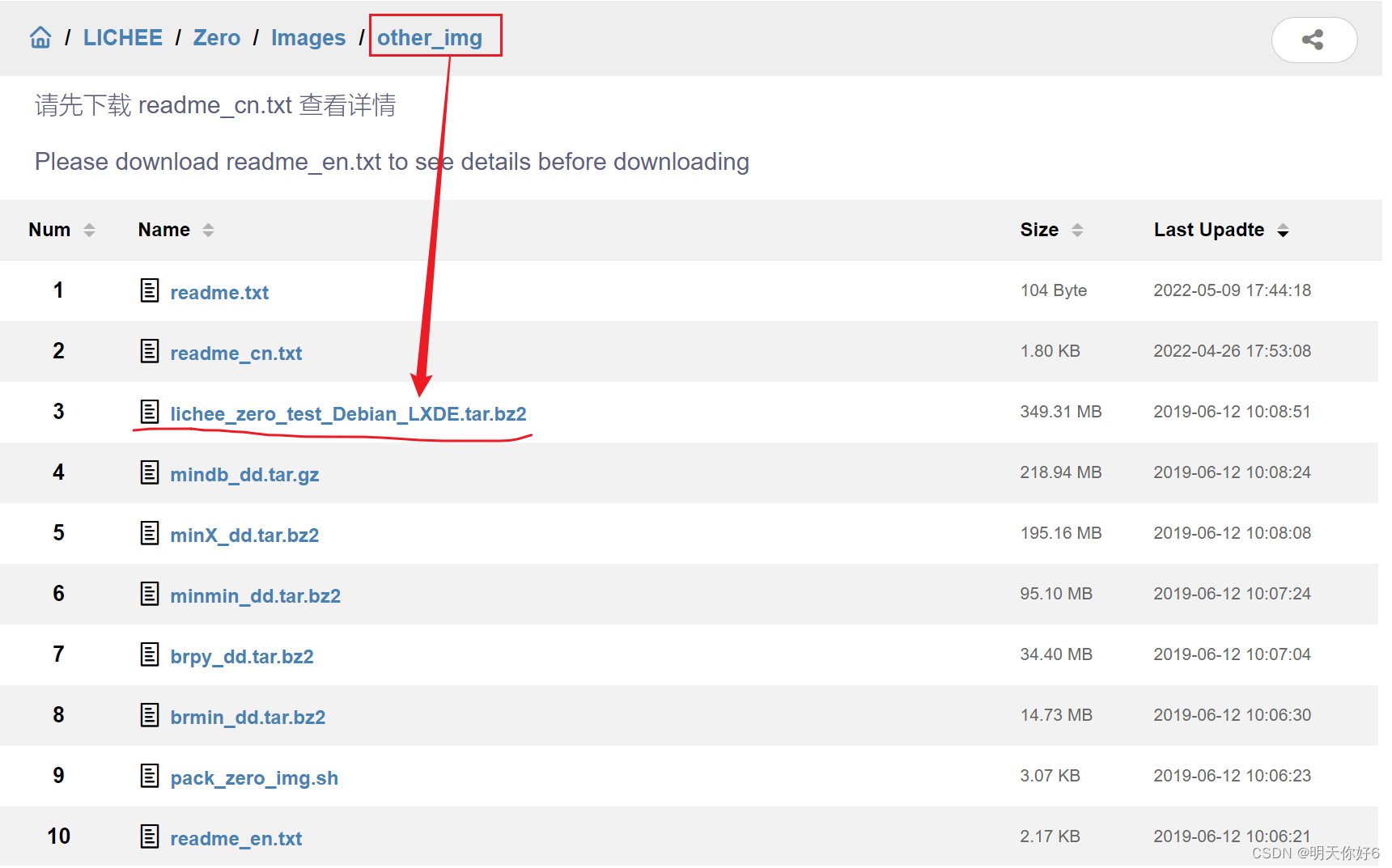Image resolution: width=1392 pixels, height=868 pixels.
Task: Download brpy_dd.tar.bz2 archive
Action: 241,657
